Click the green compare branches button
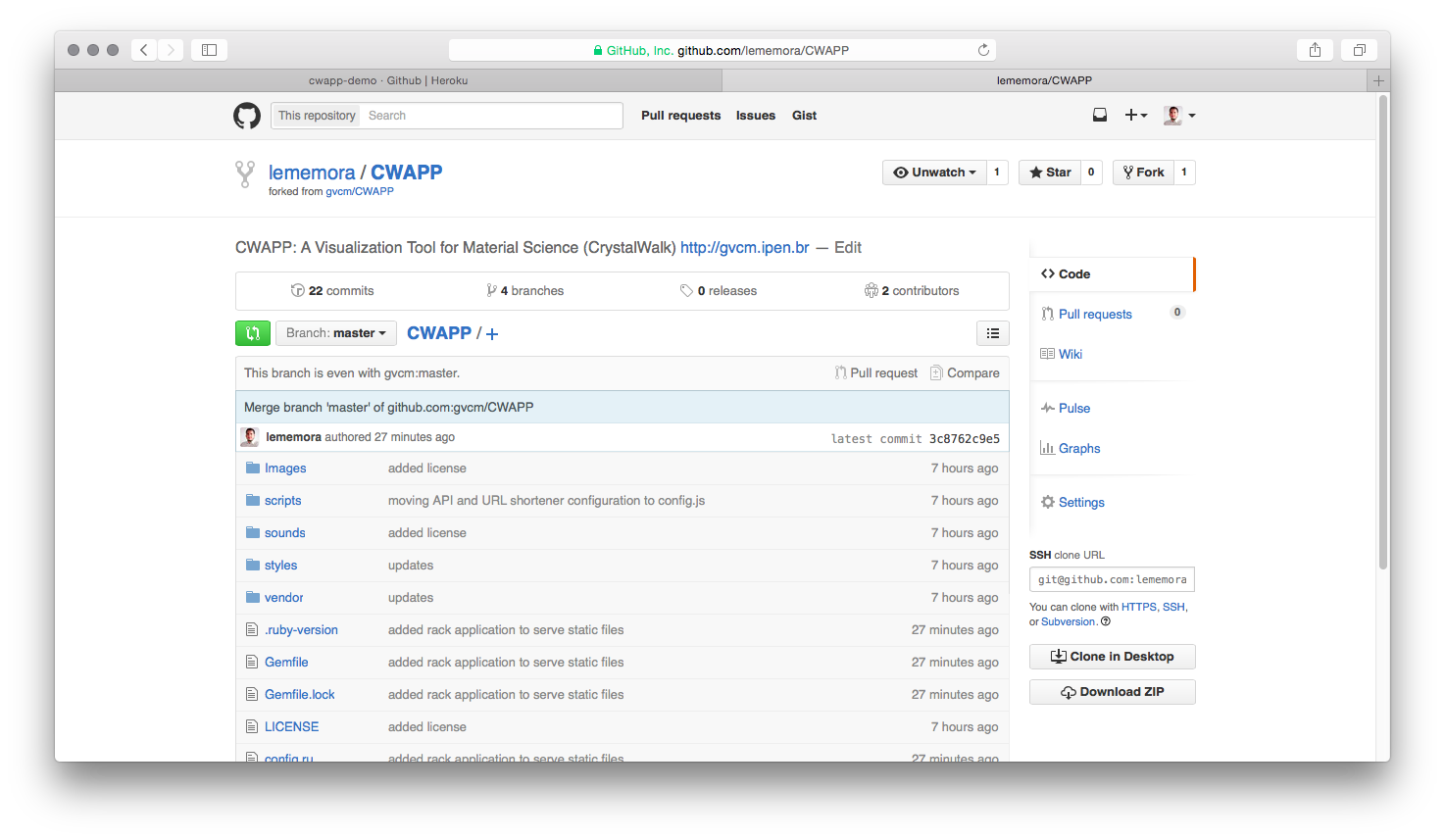This screenshot has height=840, width=1445. point(253,333)
